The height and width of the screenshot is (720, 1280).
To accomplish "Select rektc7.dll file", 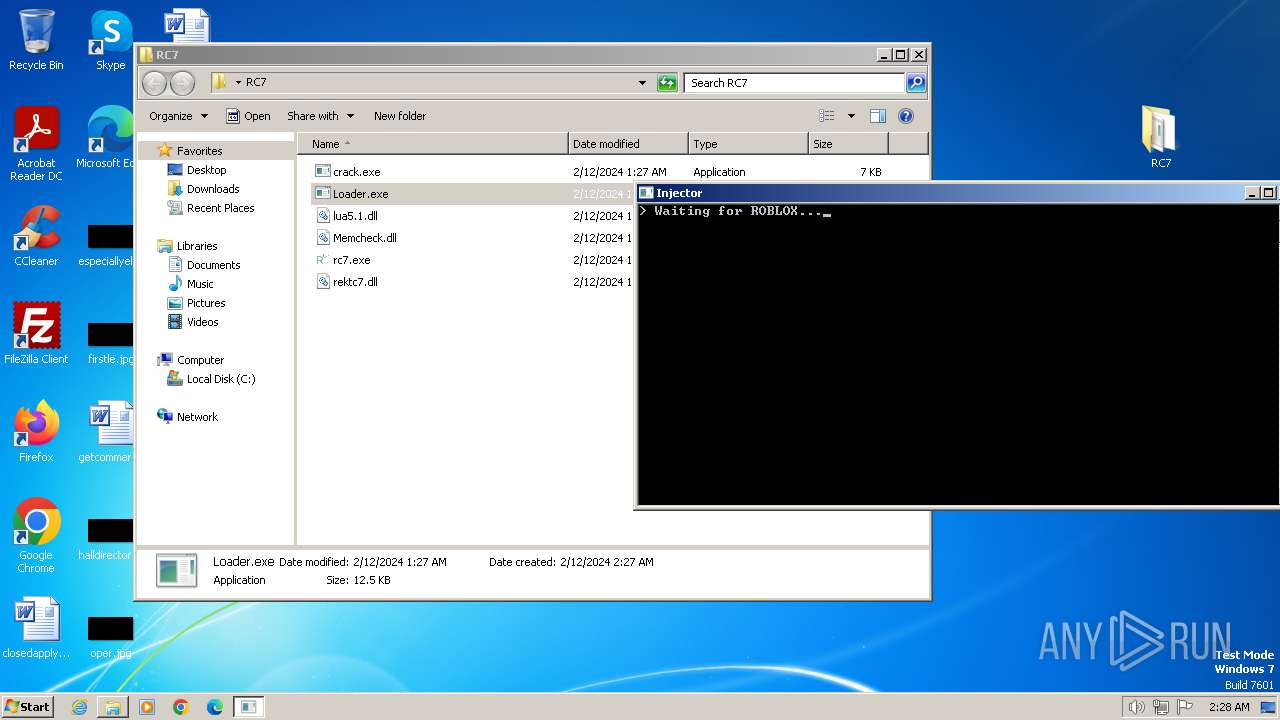I will pos(346,282).
